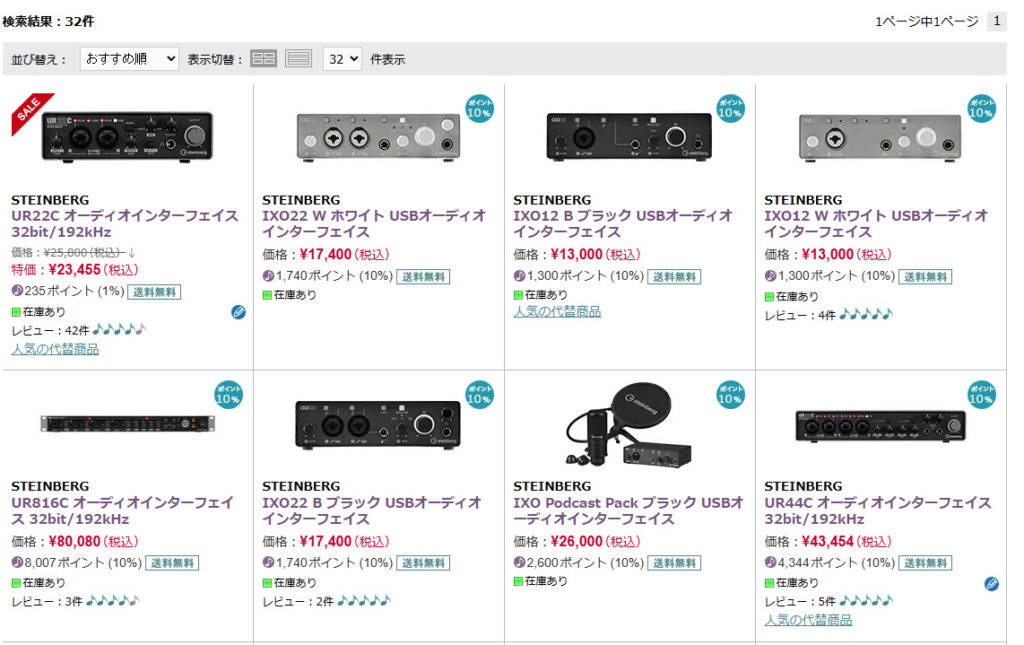Image resolution: width=1024 pixels, height=645 pixels.
Task: Click the blue clip icon on UR22C
Action: 238,312
